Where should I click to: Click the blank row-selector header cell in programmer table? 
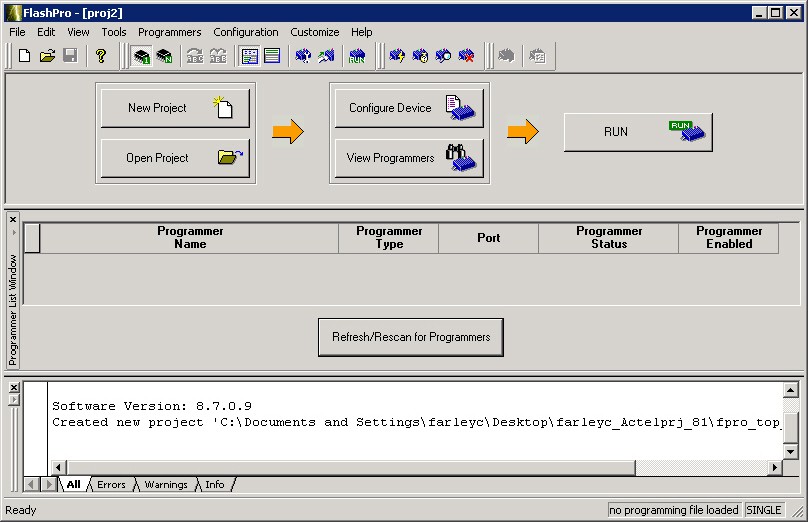32,238
